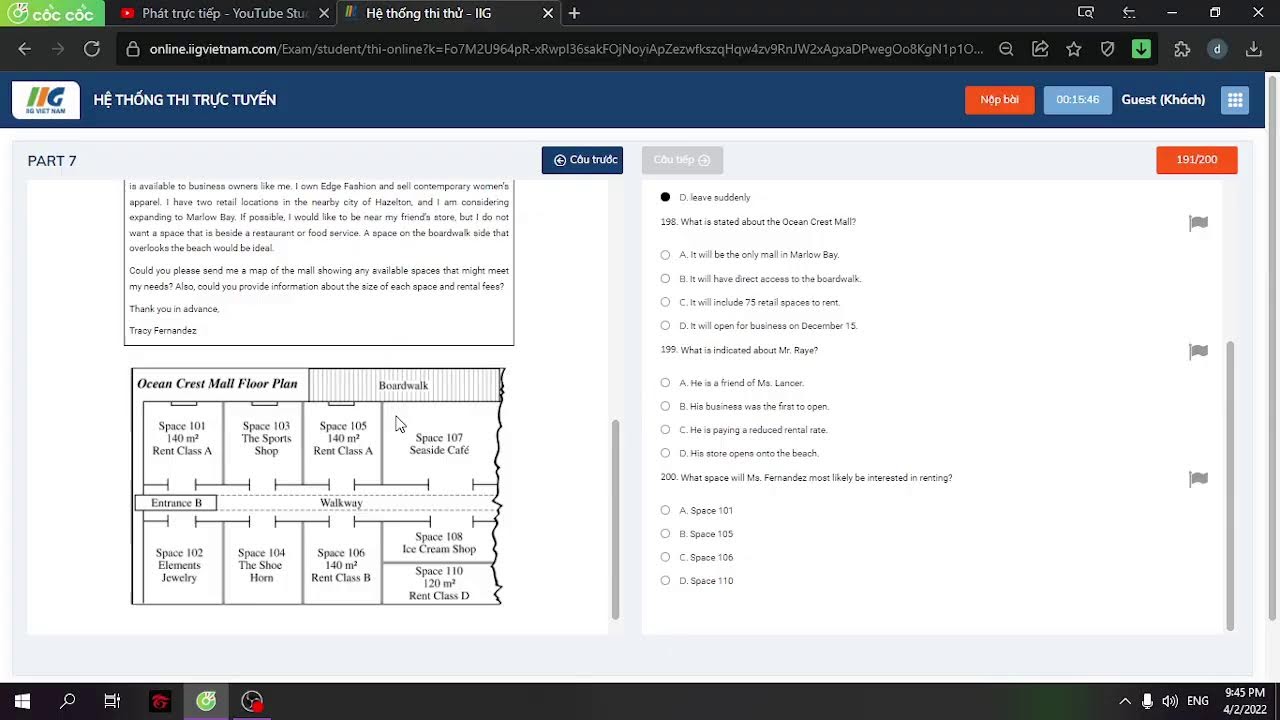Open the grid apps menu icon
Image resolution: width=1280 pixels, height=720 pixels.
pyautogui.click(x=1235, y=100)
